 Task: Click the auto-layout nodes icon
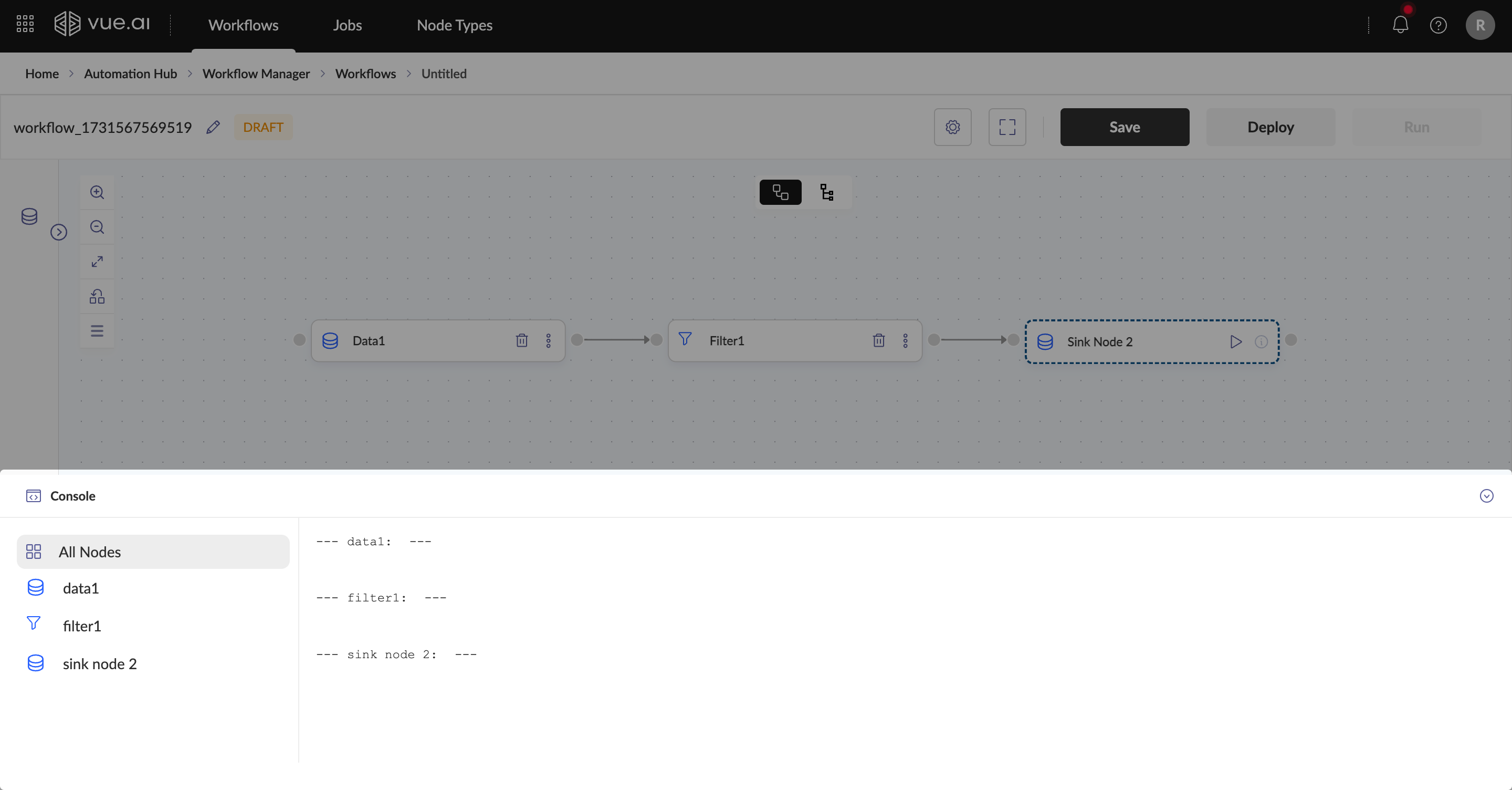click(97, 297)
